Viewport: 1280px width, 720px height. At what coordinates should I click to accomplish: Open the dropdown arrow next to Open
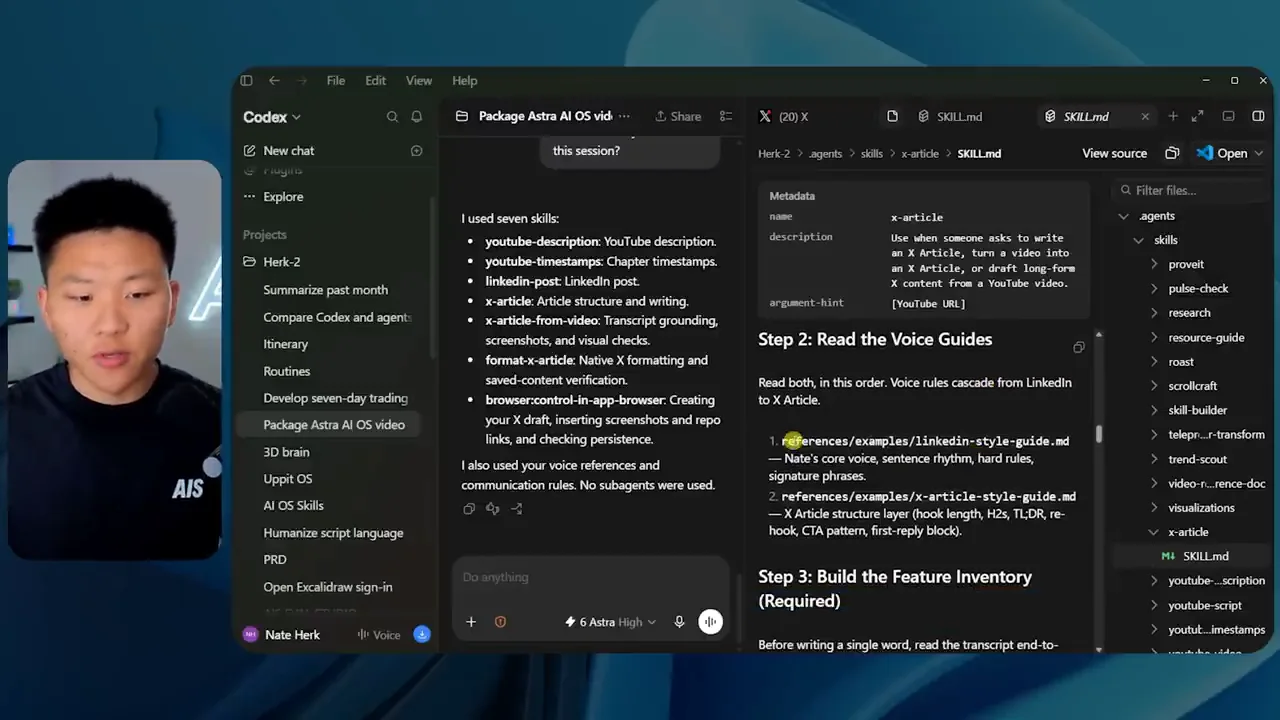pyautogui.click(x=1258, y=154)
